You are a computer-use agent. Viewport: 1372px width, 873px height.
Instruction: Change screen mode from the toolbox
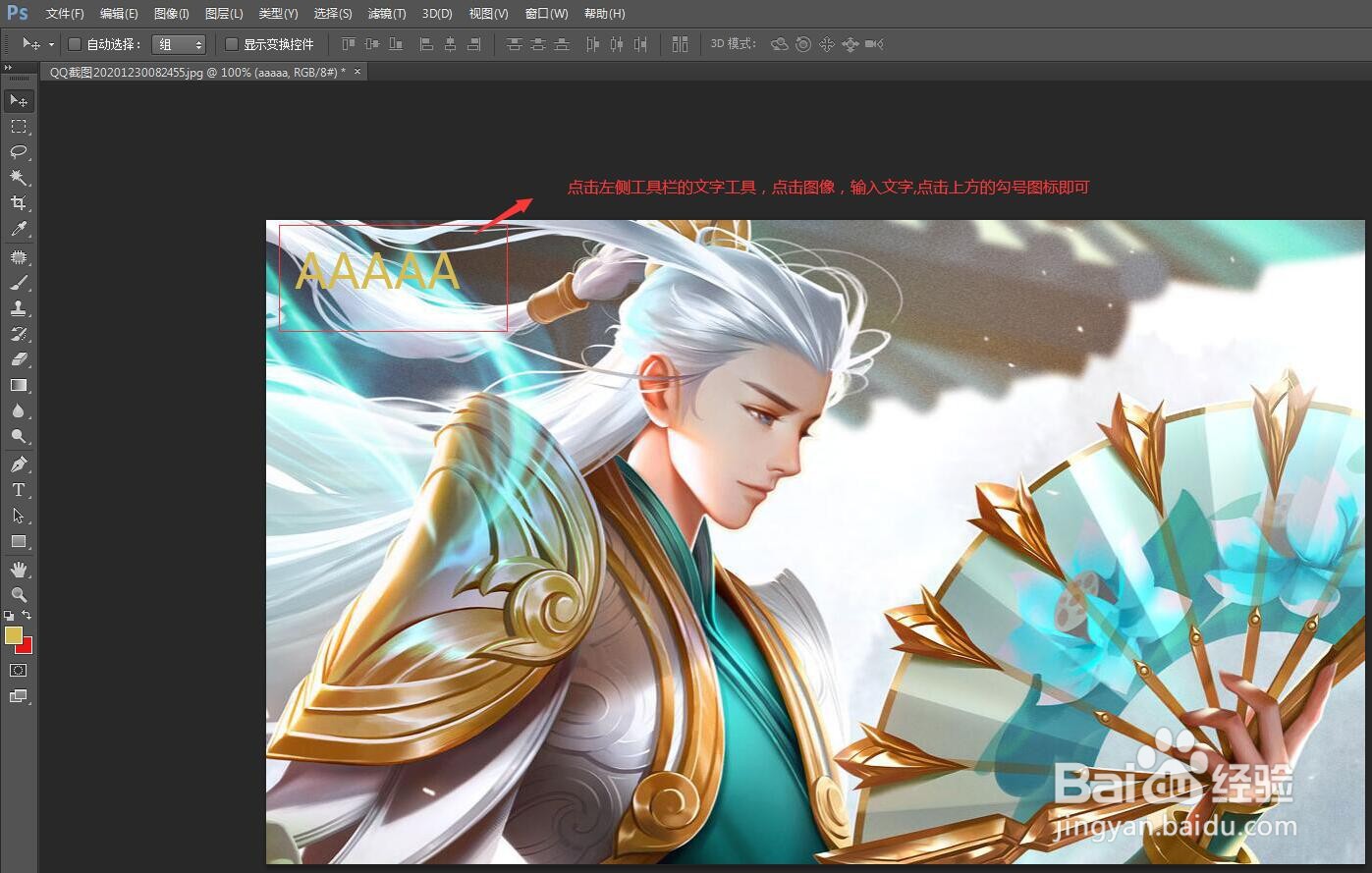click(x=19, y=696)
